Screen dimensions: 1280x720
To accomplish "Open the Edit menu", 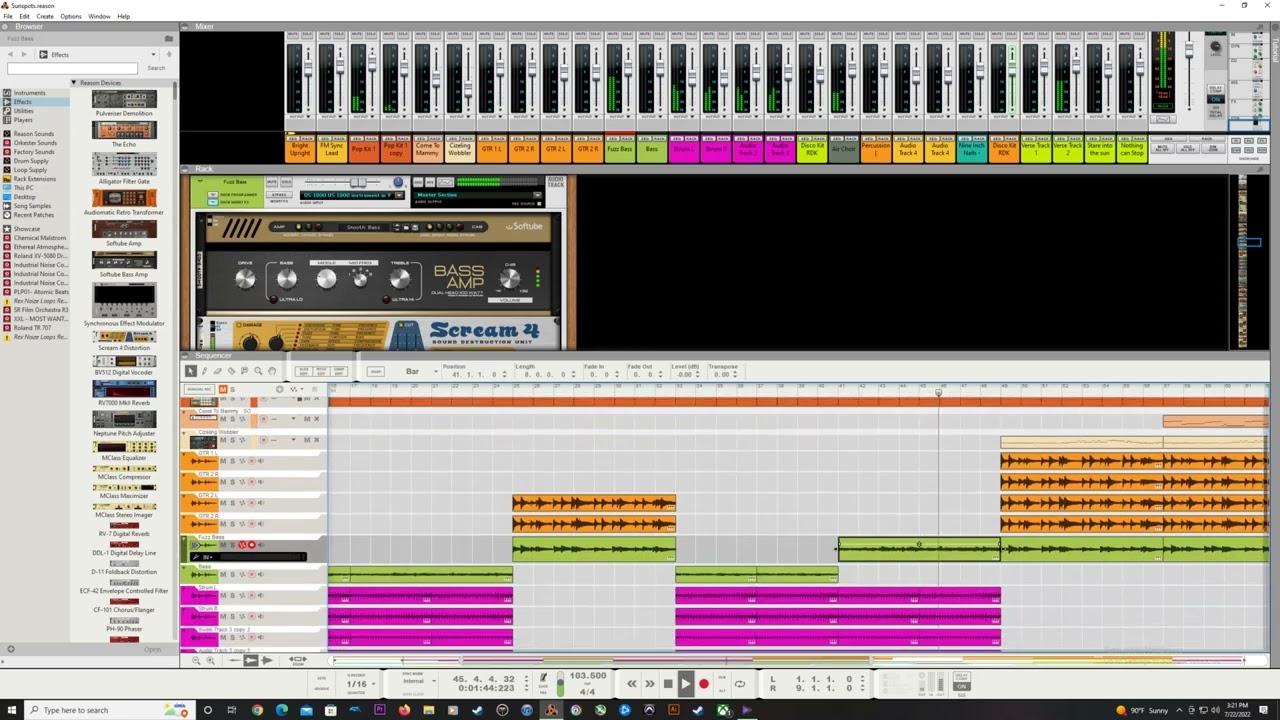I will click(24, 16).
